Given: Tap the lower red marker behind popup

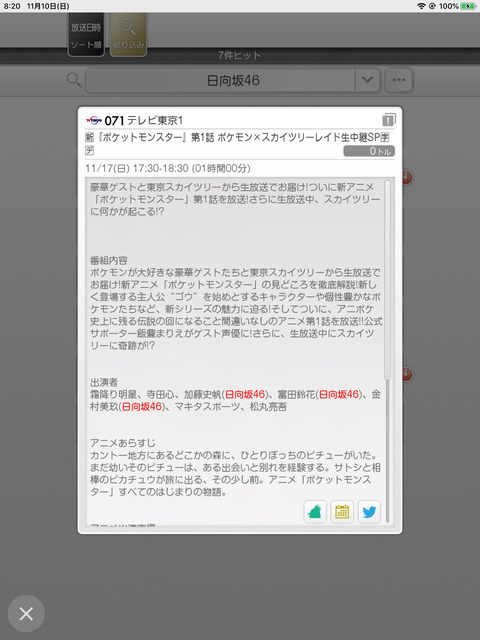Looking at the screenshot, I should [x=407, y=374].
